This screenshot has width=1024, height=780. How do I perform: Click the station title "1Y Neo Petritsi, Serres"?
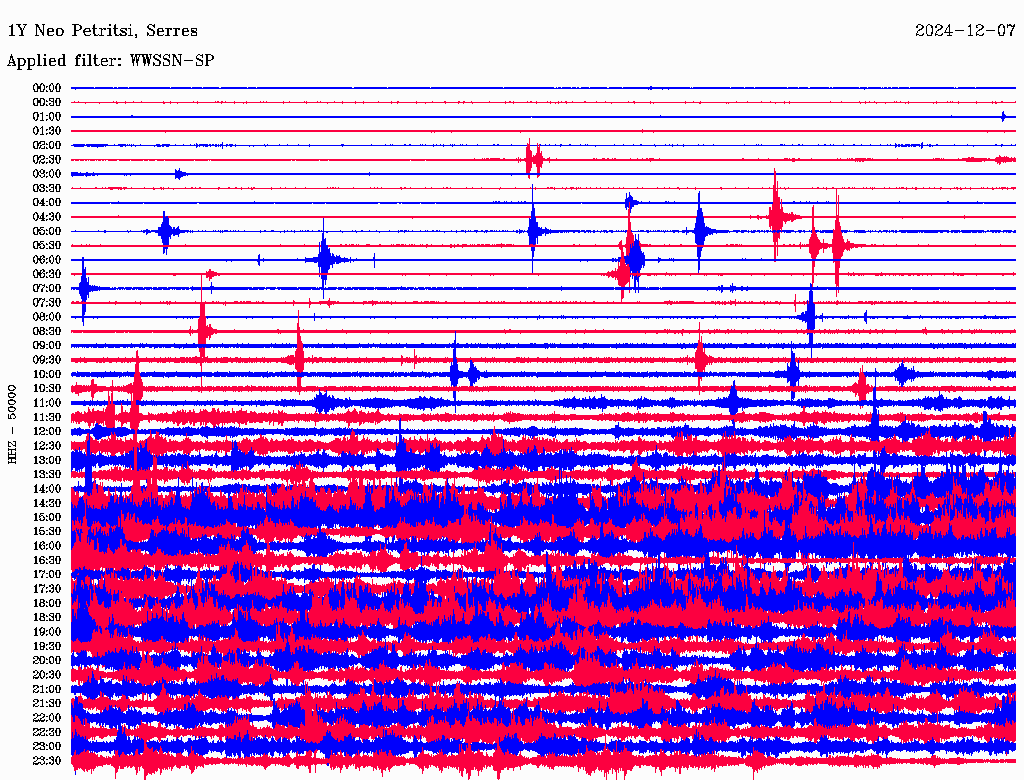click(x=102, y=31)
